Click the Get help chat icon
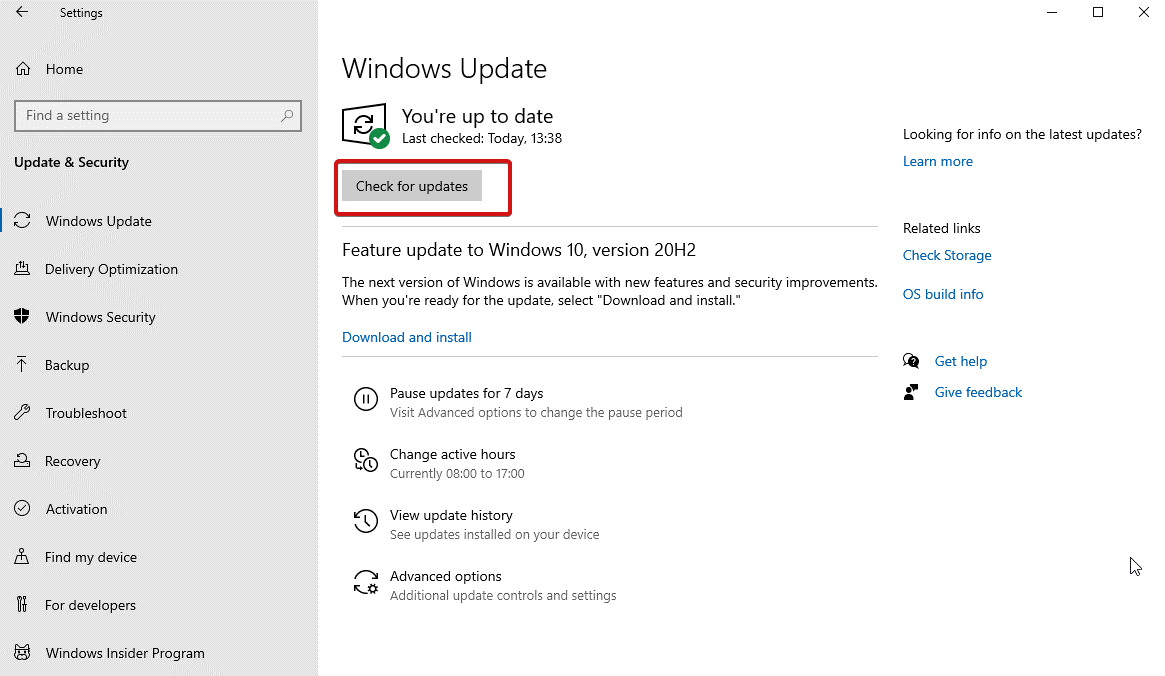The width and height of the screenshot is (1165, 676). click(x=911, y=361)
